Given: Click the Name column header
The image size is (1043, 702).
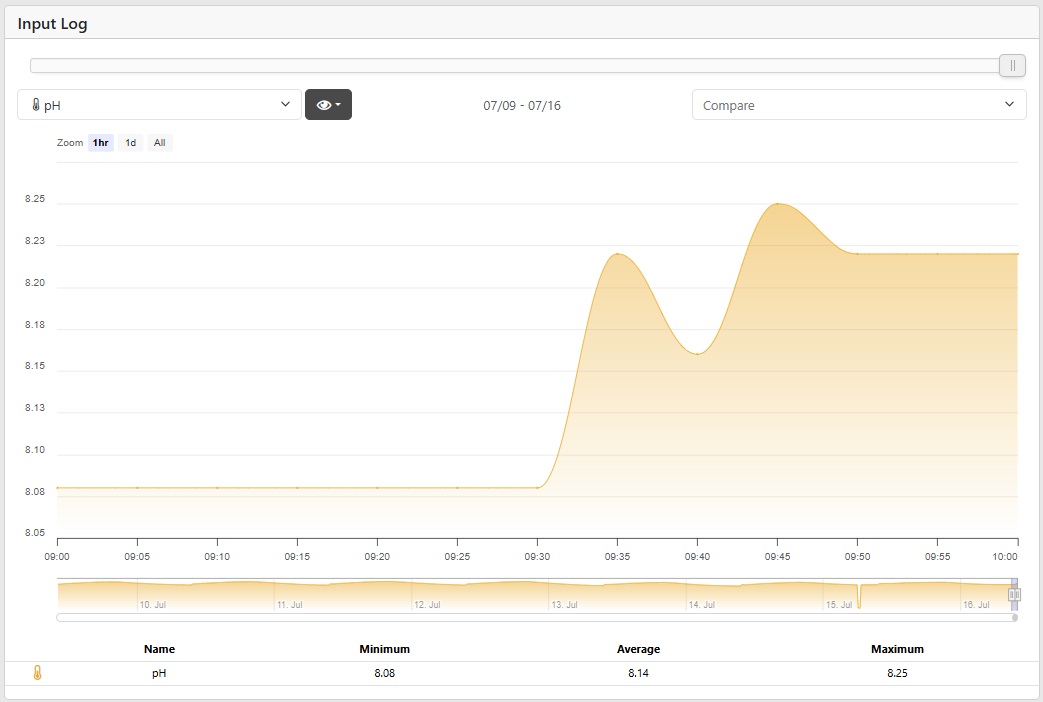Looking at the screenshot, I should point(159,649).
